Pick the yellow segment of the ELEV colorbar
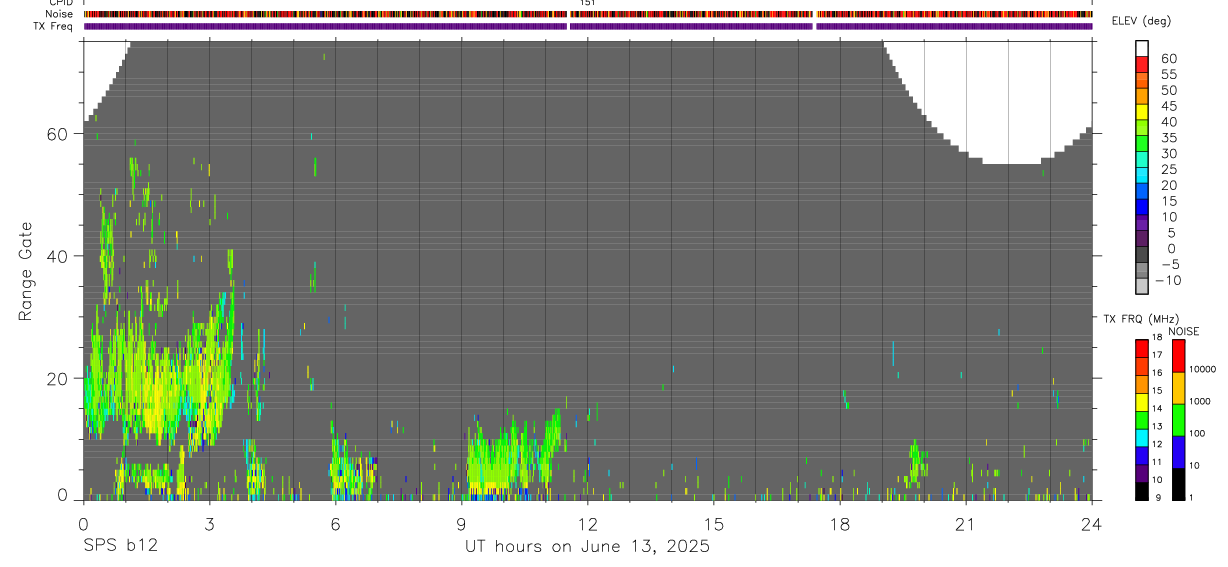The width and height of the screenshot is (1228, 567). point(1142,112)
